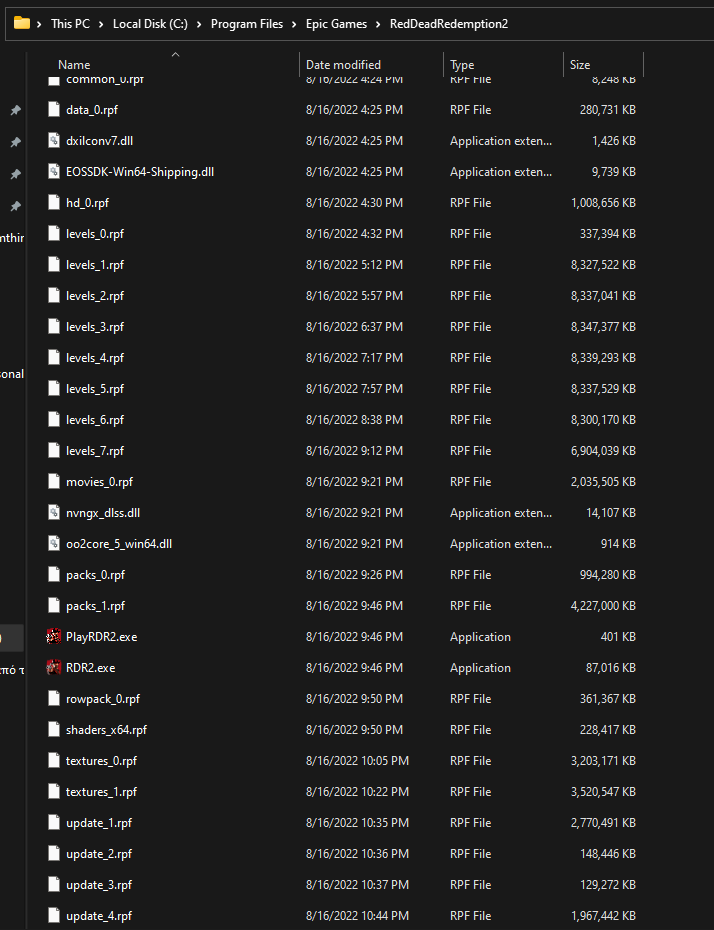Select the levels_2.rpf file name

click(95, 295)
